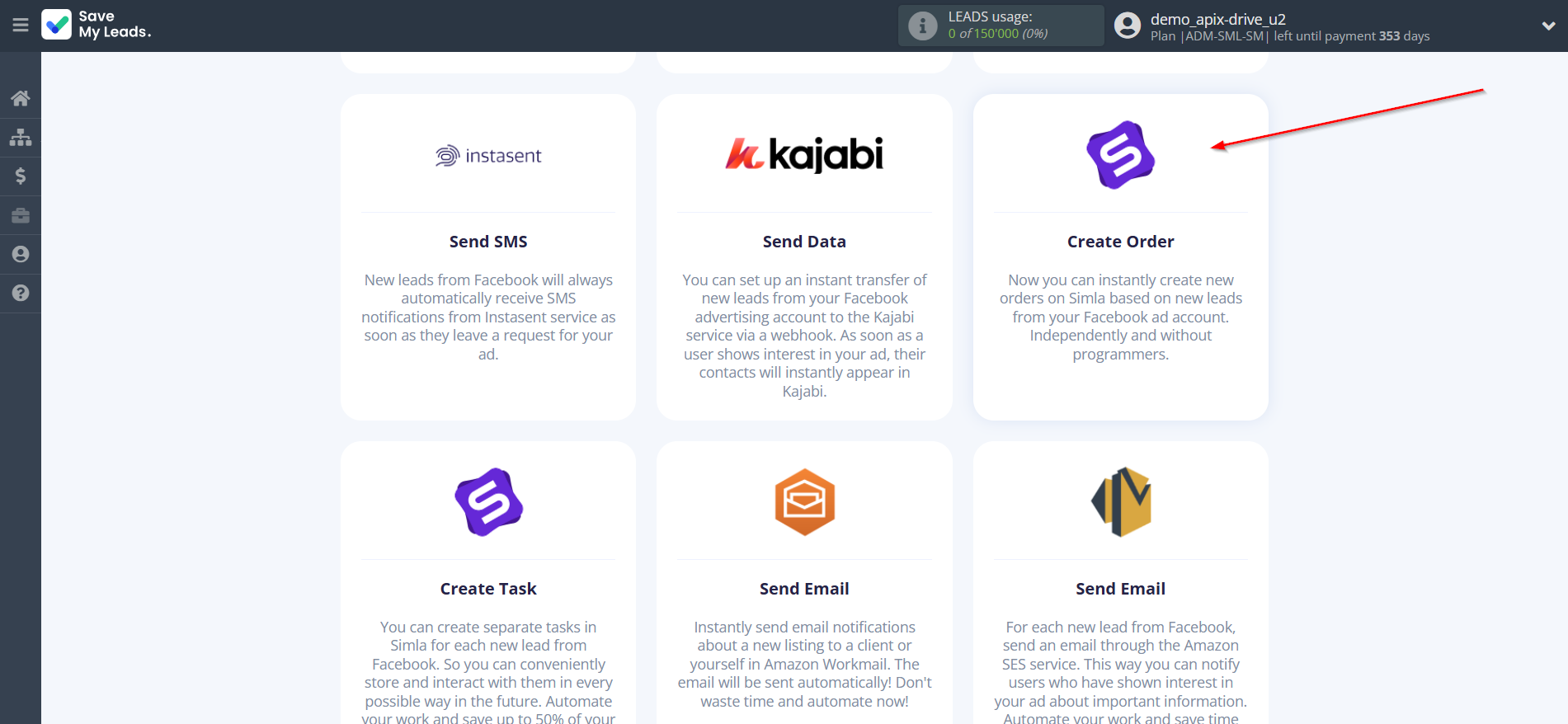
Task: Open help question mark icon
Action: point(21,293)
